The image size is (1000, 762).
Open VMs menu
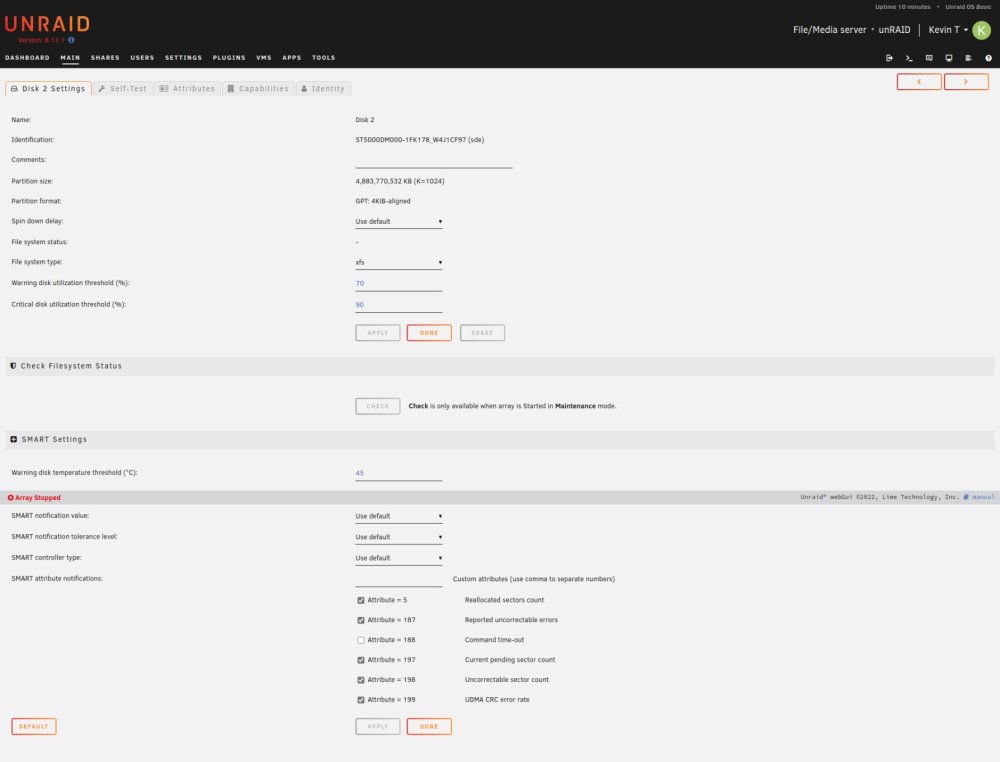[264, 58]
